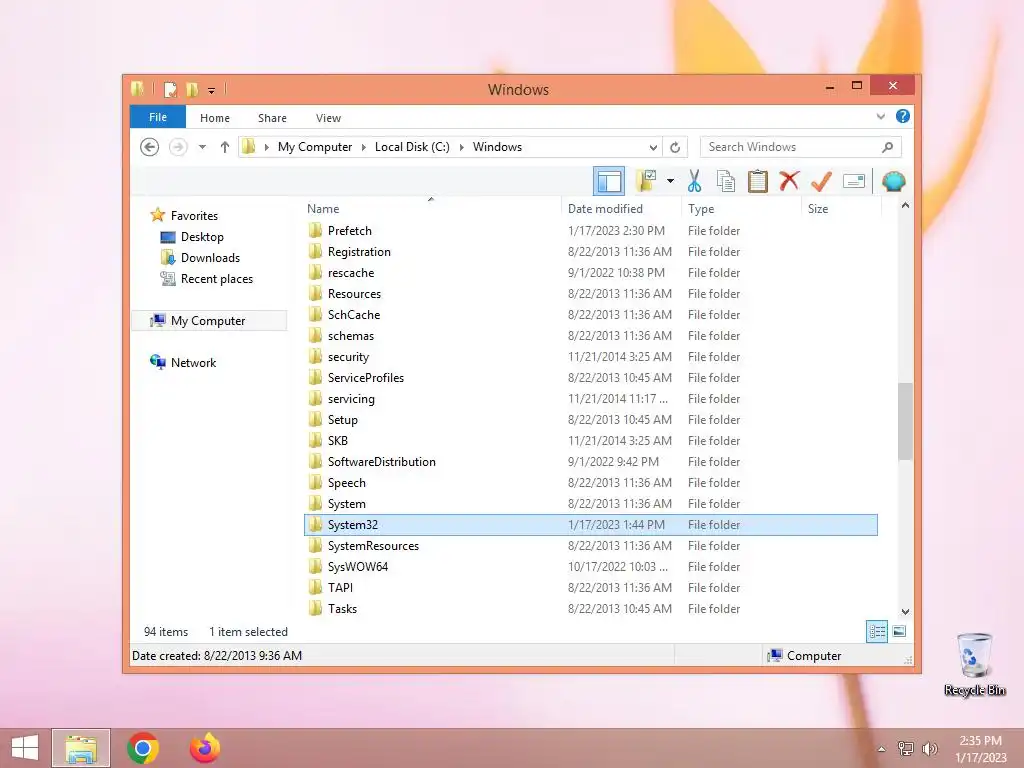Image resolution: width=1024 pixels, height=768 pixels.
Task: Open the File menu tab
Action: 158,117
